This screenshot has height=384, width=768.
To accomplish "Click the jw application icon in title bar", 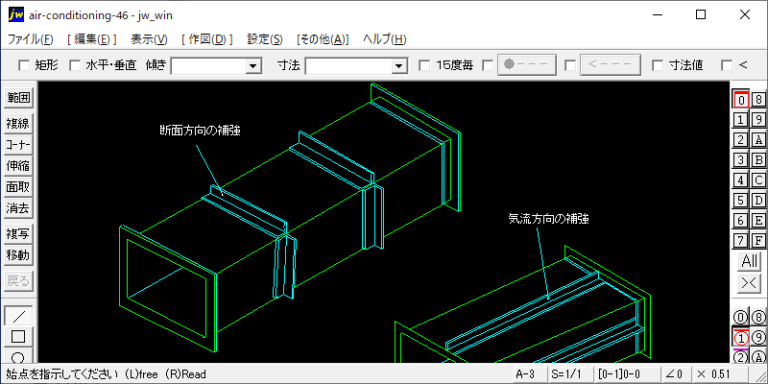I will [16, 15].
